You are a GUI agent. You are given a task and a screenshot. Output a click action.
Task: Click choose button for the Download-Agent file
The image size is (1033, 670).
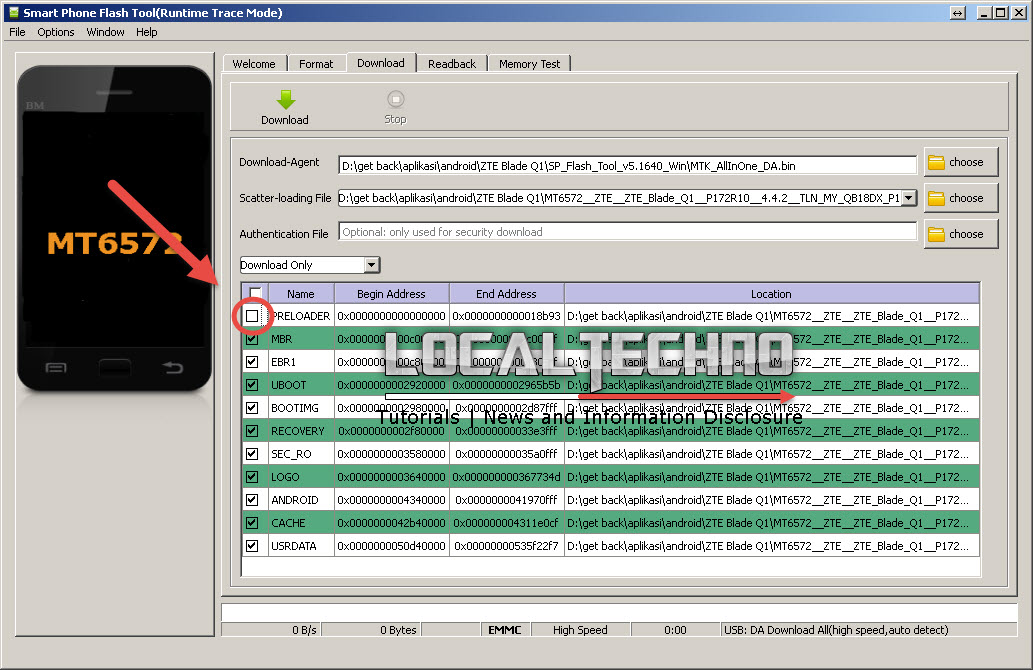coord(959,162)
